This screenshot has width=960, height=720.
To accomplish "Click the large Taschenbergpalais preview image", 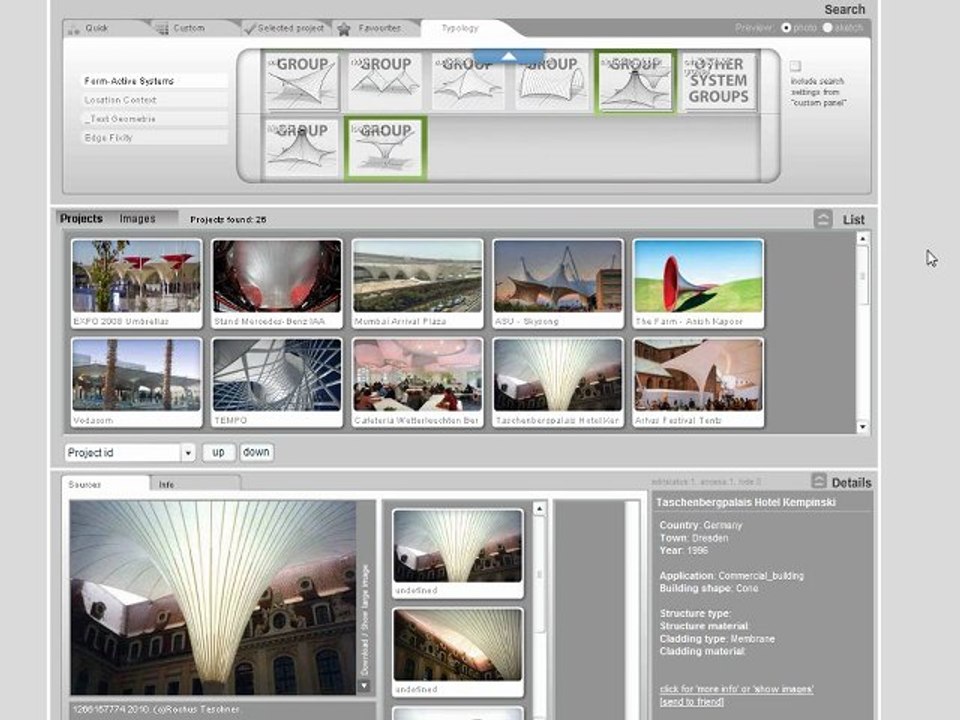I will point(213,598).
